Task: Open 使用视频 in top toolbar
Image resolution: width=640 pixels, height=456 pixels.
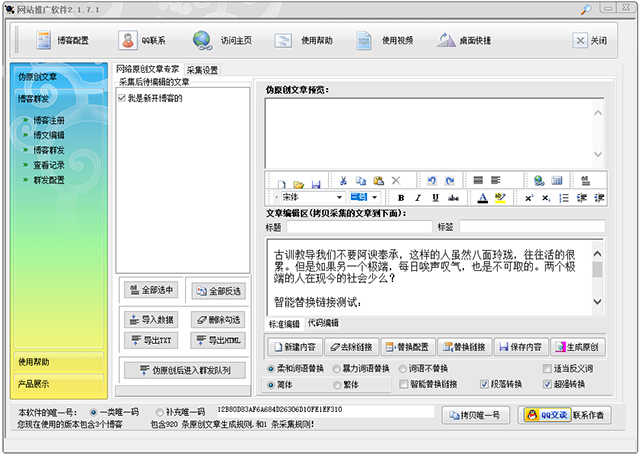Action: (384, 40)
